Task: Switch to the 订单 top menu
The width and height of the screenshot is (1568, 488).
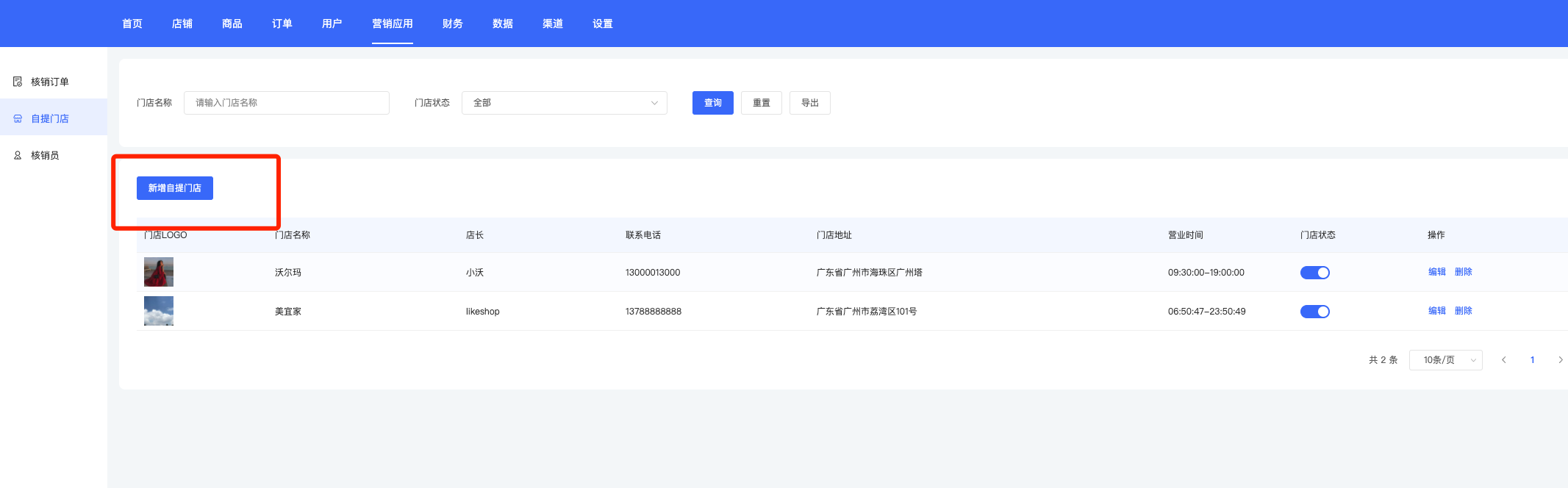Action: (282, 24)
